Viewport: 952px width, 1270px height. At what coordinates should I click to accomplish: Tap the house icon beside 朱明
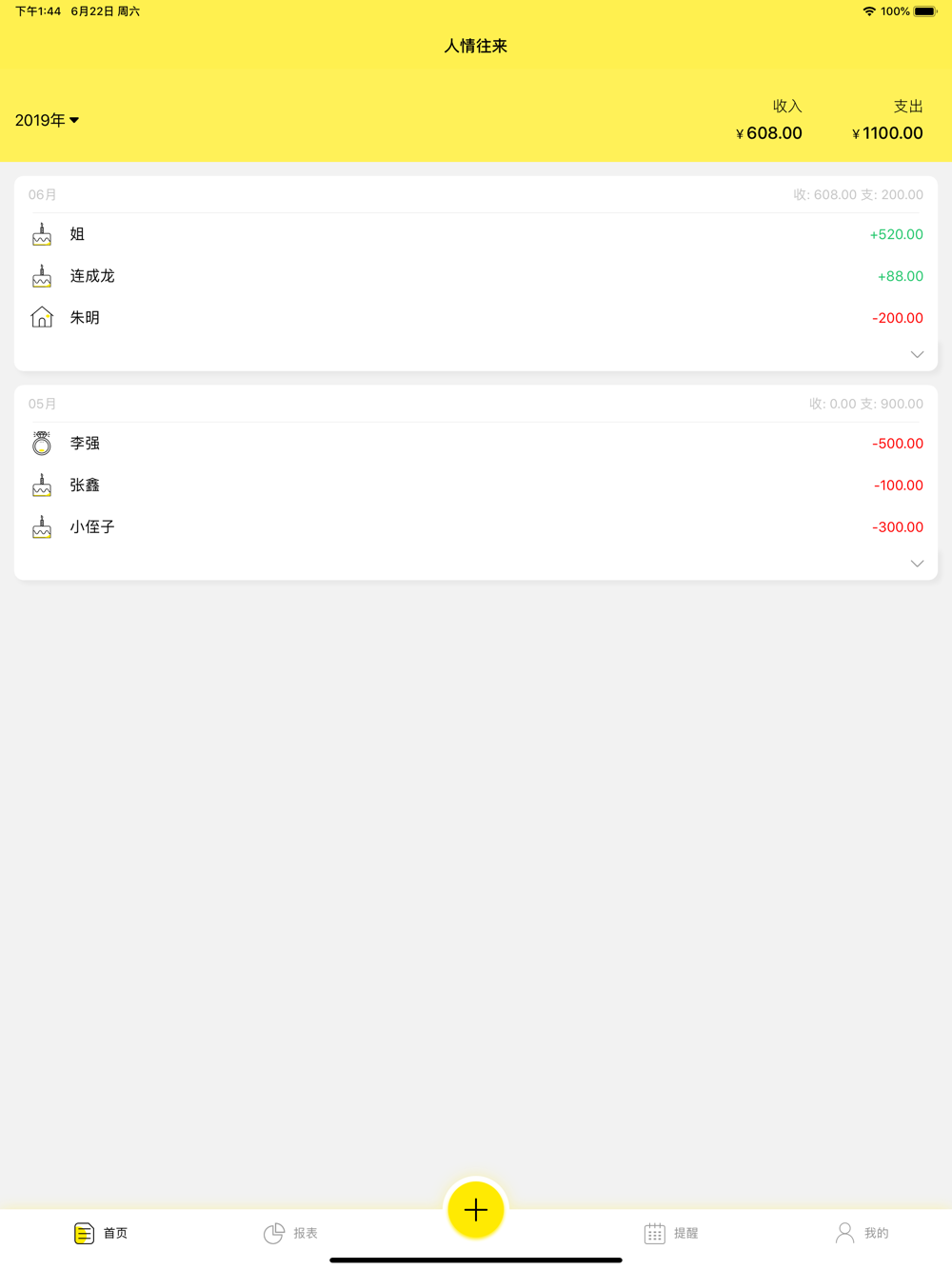[42, 317]
